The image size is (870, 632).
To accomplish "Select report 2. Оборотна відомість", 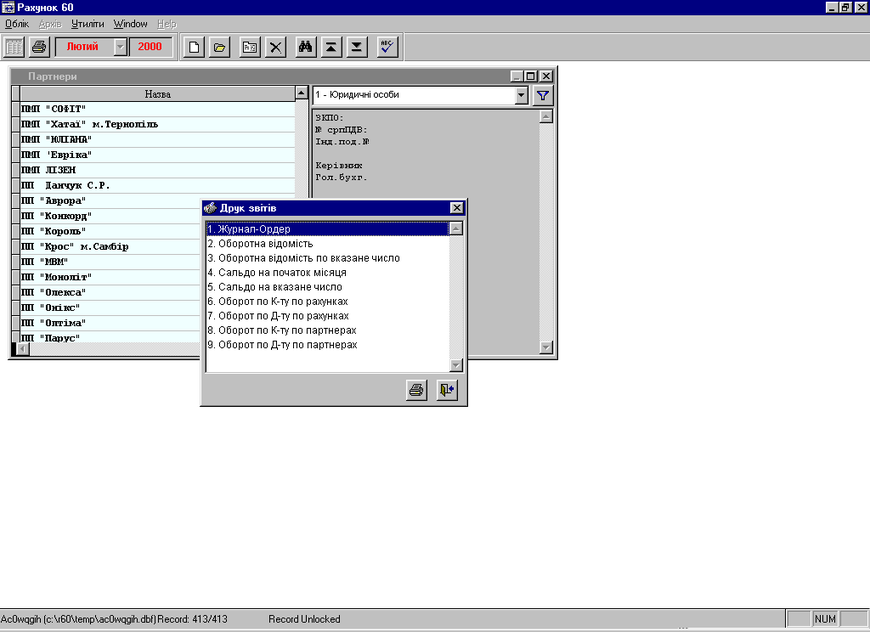I will [327, 244].
